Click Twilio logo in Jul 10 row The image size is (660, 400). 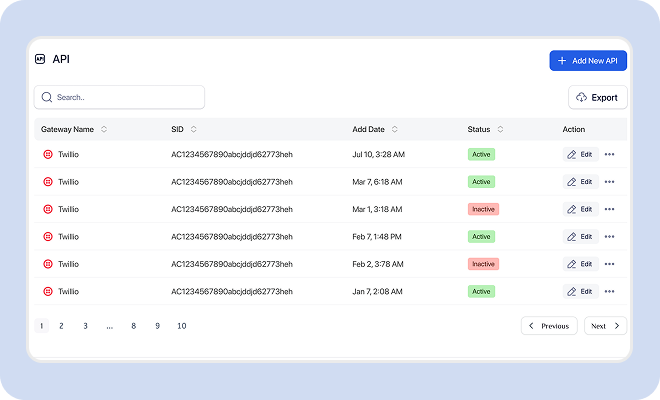click(48, 155)
